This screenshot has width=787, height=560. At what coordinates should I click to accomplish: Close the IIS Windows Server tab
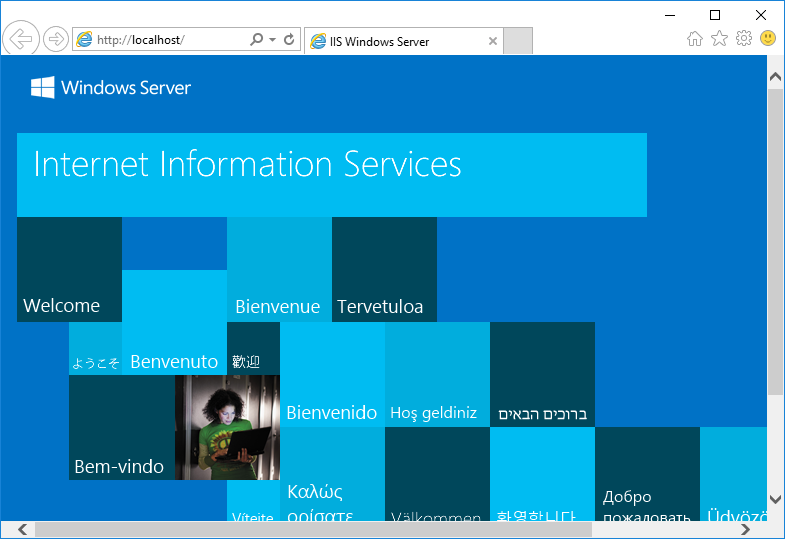[x=493, y=41]
